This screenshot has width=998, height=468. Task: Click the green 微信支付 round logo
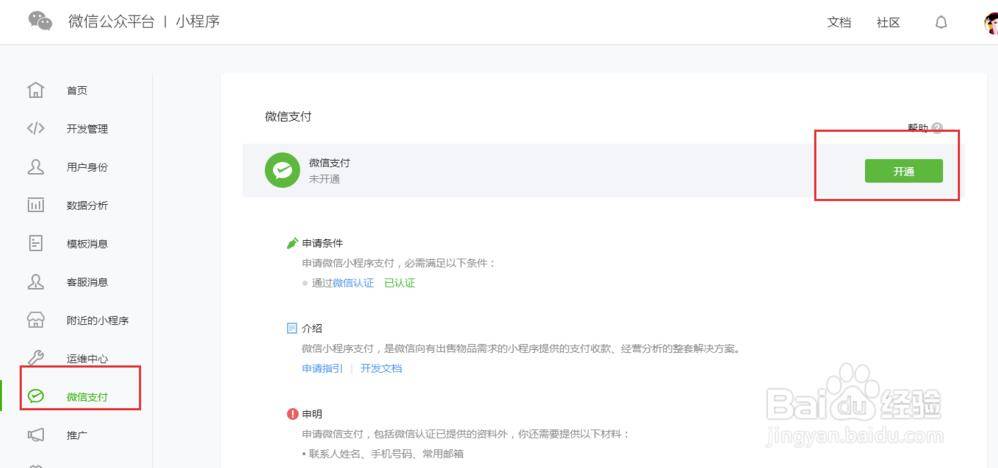[282, 170]
